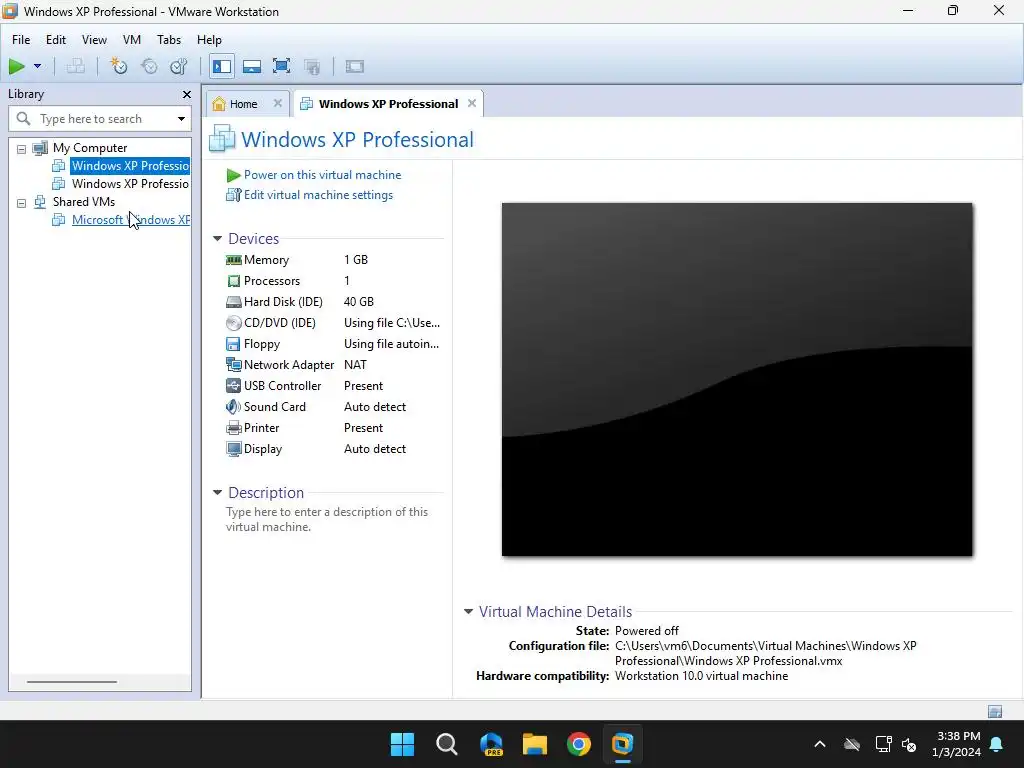Click the taskbar Search icon
Viewport: 1024px width, 768px height.
447,744
